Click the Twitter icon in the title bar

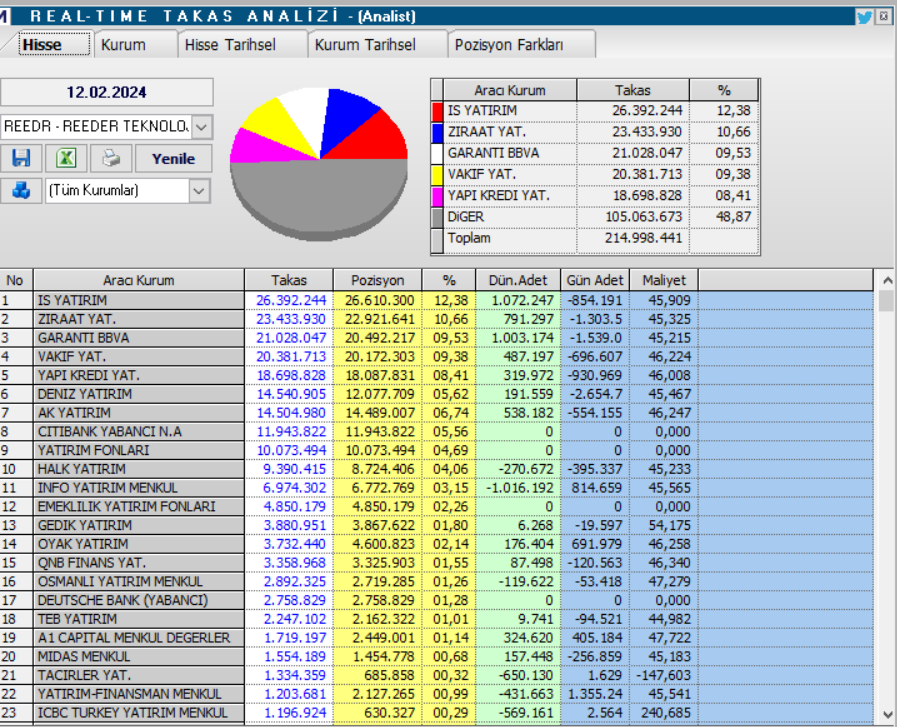coord(866,15)
